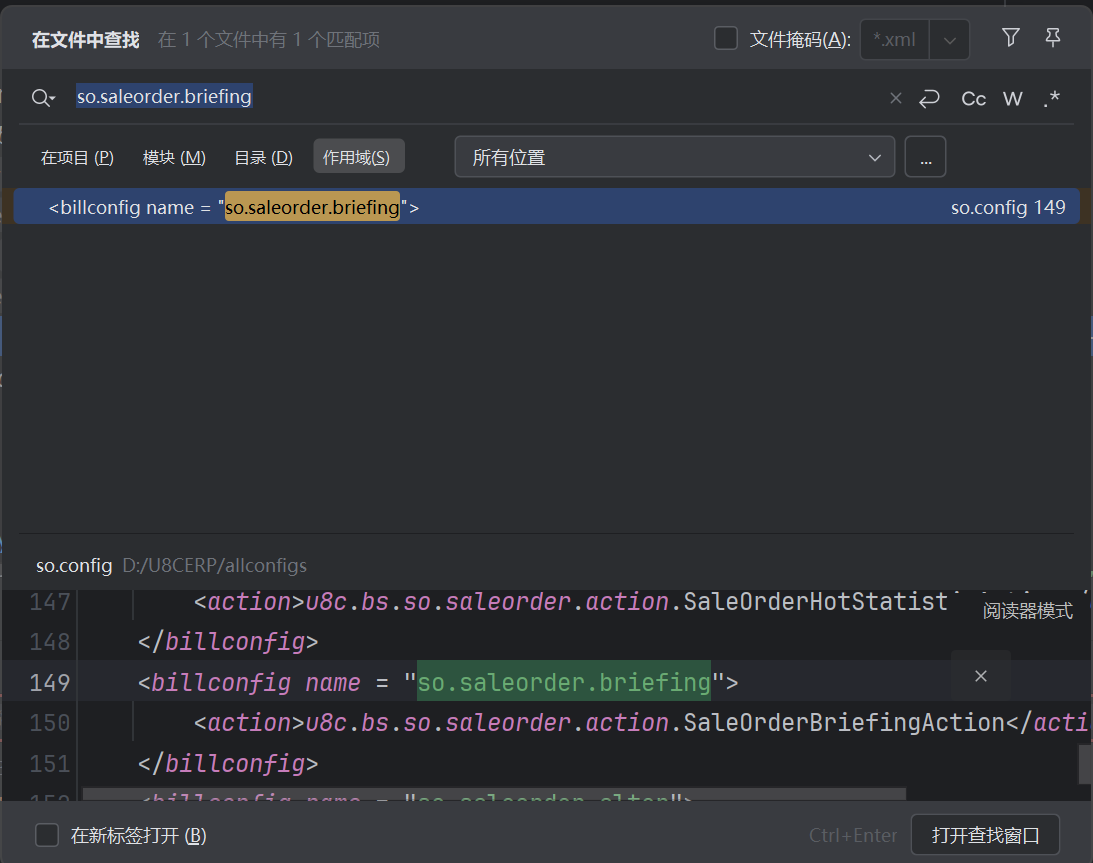
Task: Enable regex (.*) search option
Action: (x=1051, y=98)
